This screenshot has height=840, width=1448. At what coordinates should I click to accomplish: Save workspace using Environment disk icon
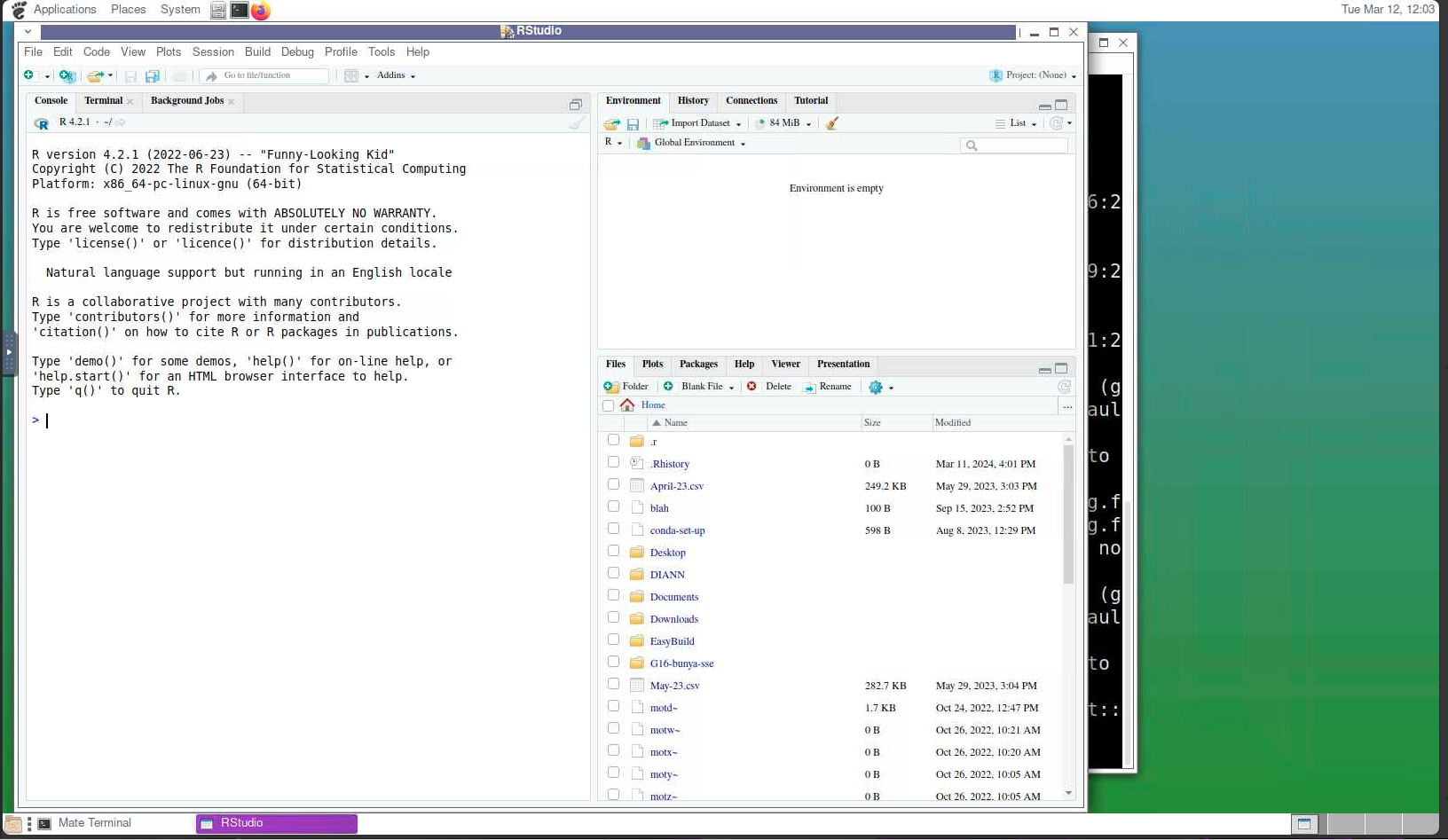pyautogui.click(x=633, y=124)
